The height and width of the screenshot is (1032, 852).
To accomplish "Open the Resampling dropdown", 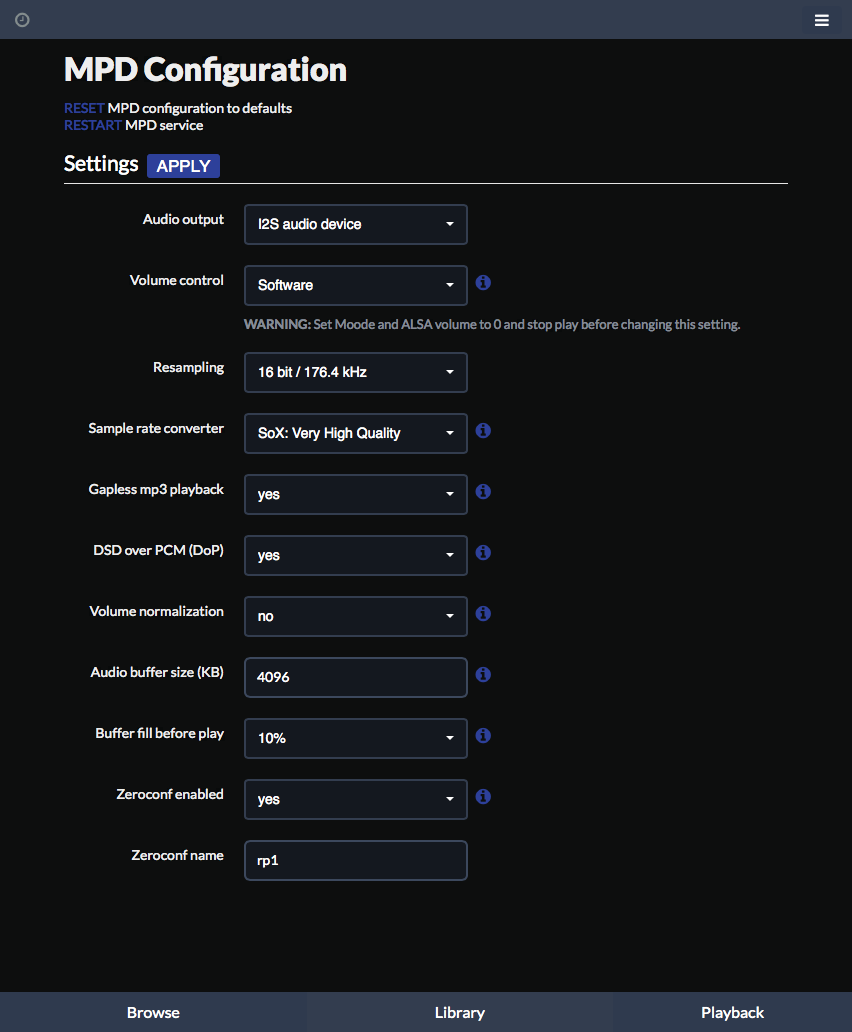I will click(356, 373).
